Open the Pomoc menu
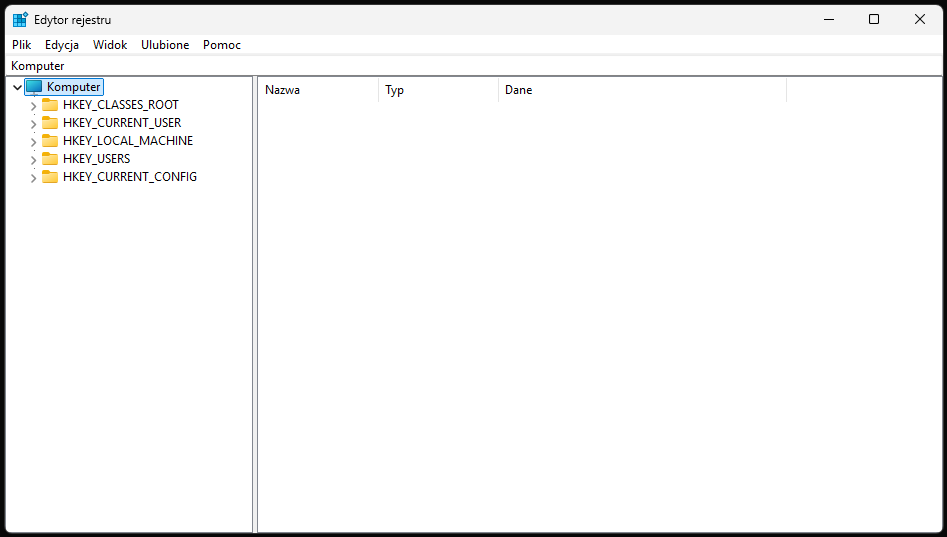Image resolution: width=947 pixels, height=537 pixels. (222, 45)
